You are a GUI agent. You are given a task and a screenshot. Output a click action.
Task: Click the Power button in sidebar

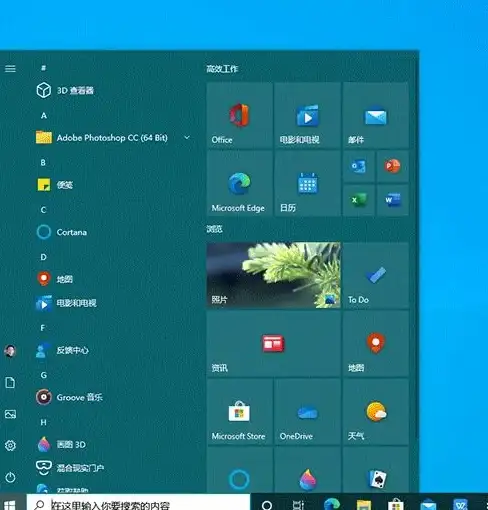pos(10,477)
